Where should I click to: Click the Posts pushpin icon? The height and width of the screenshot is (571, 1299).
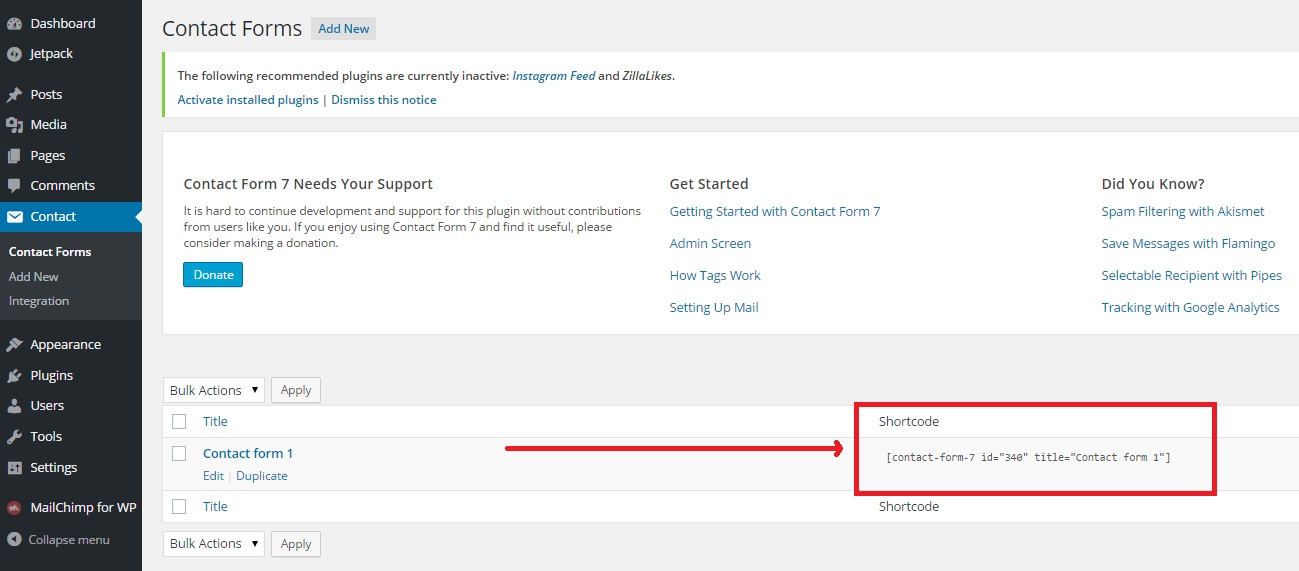tap(14, 95)
